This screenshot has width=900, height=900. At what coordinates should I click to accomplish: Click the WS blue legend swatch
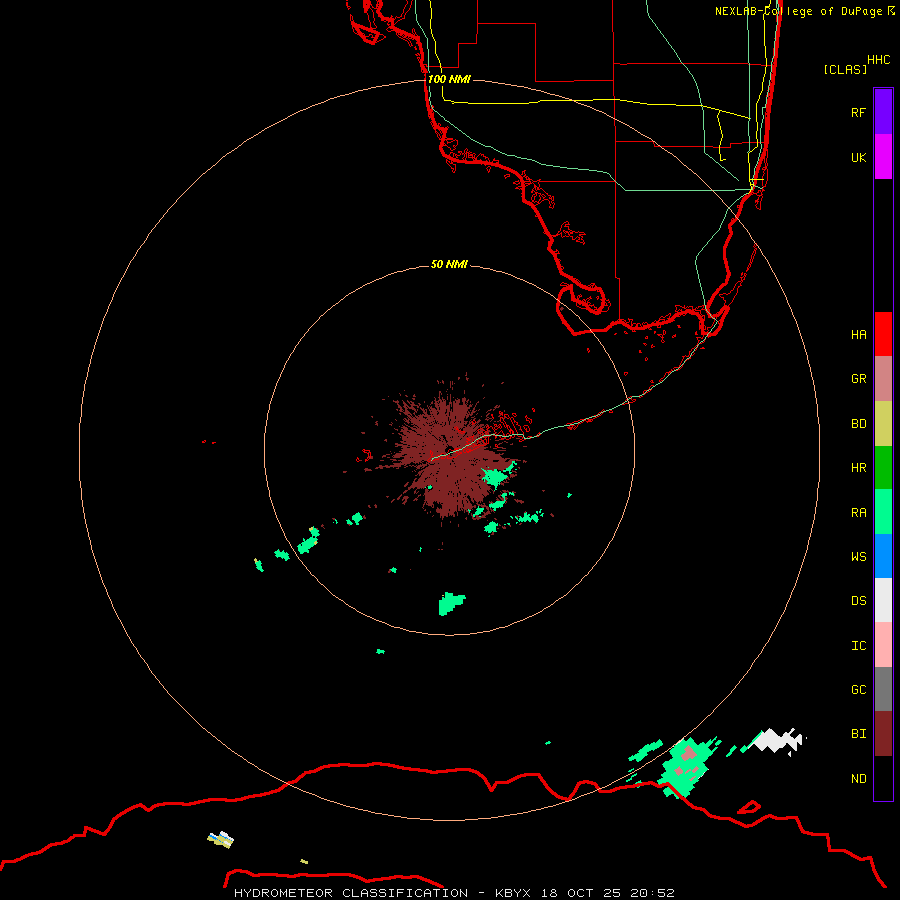[x=883, y=556]
